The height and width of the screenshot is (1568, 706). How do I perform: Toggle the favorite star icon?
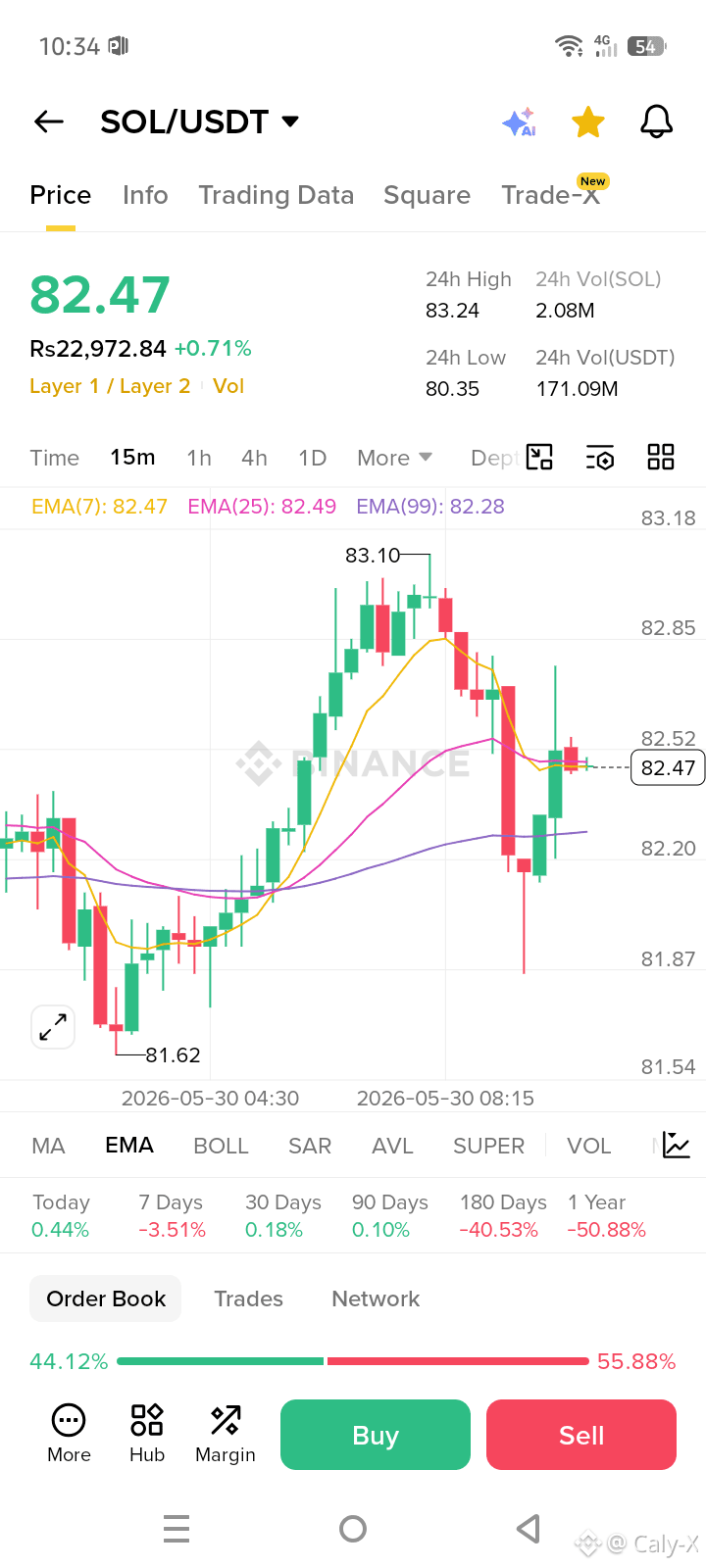tap(588, 122)
